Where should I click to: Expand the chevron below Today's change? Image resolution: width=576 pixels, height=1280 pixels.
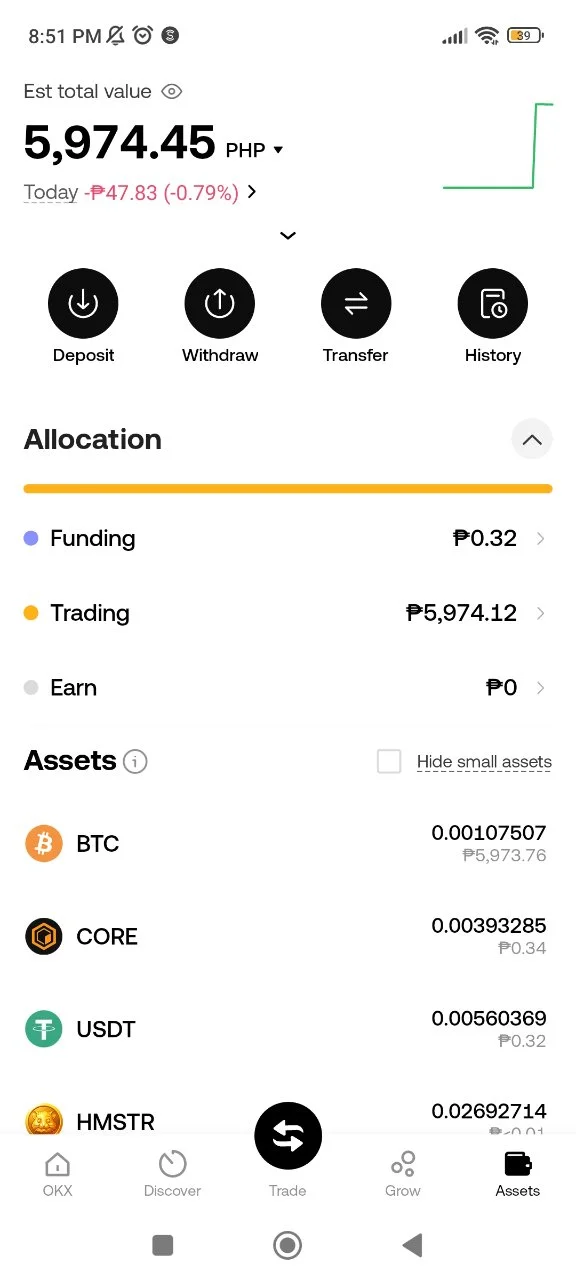pos(288,236)
